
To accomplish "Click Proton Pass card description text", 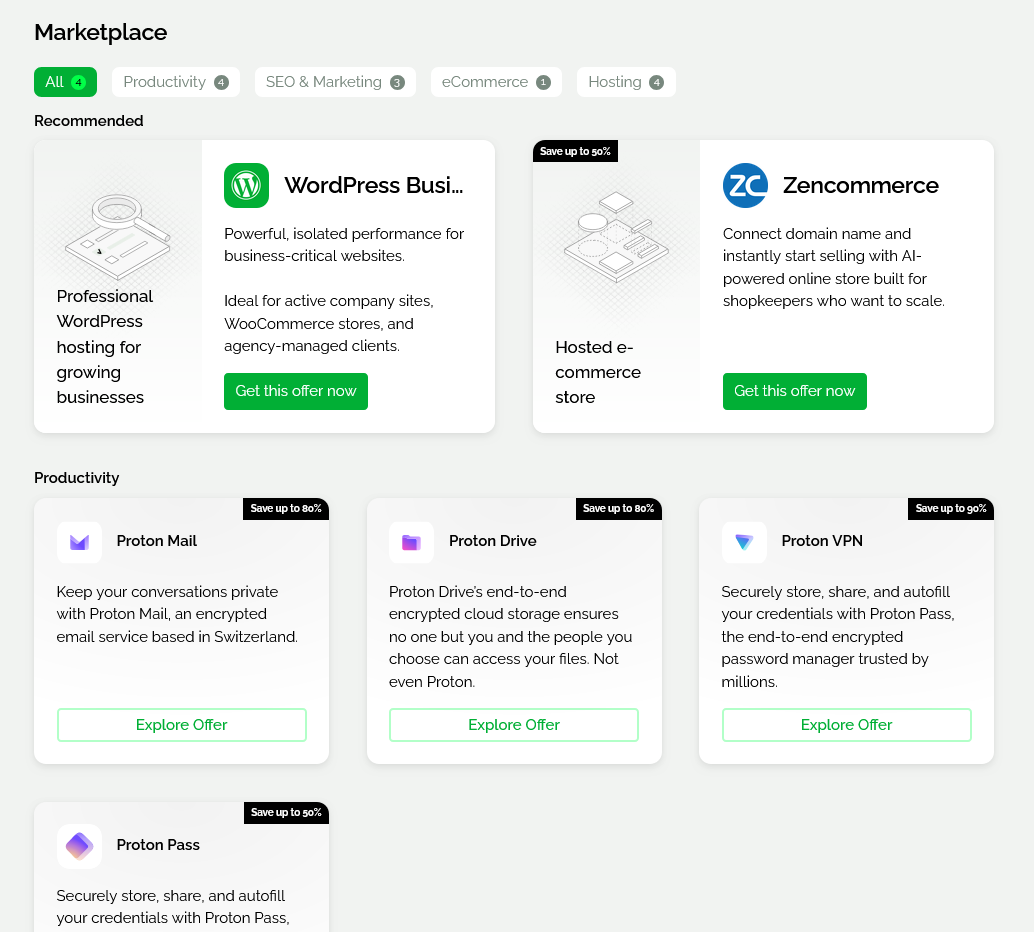I will click(173, 907).
